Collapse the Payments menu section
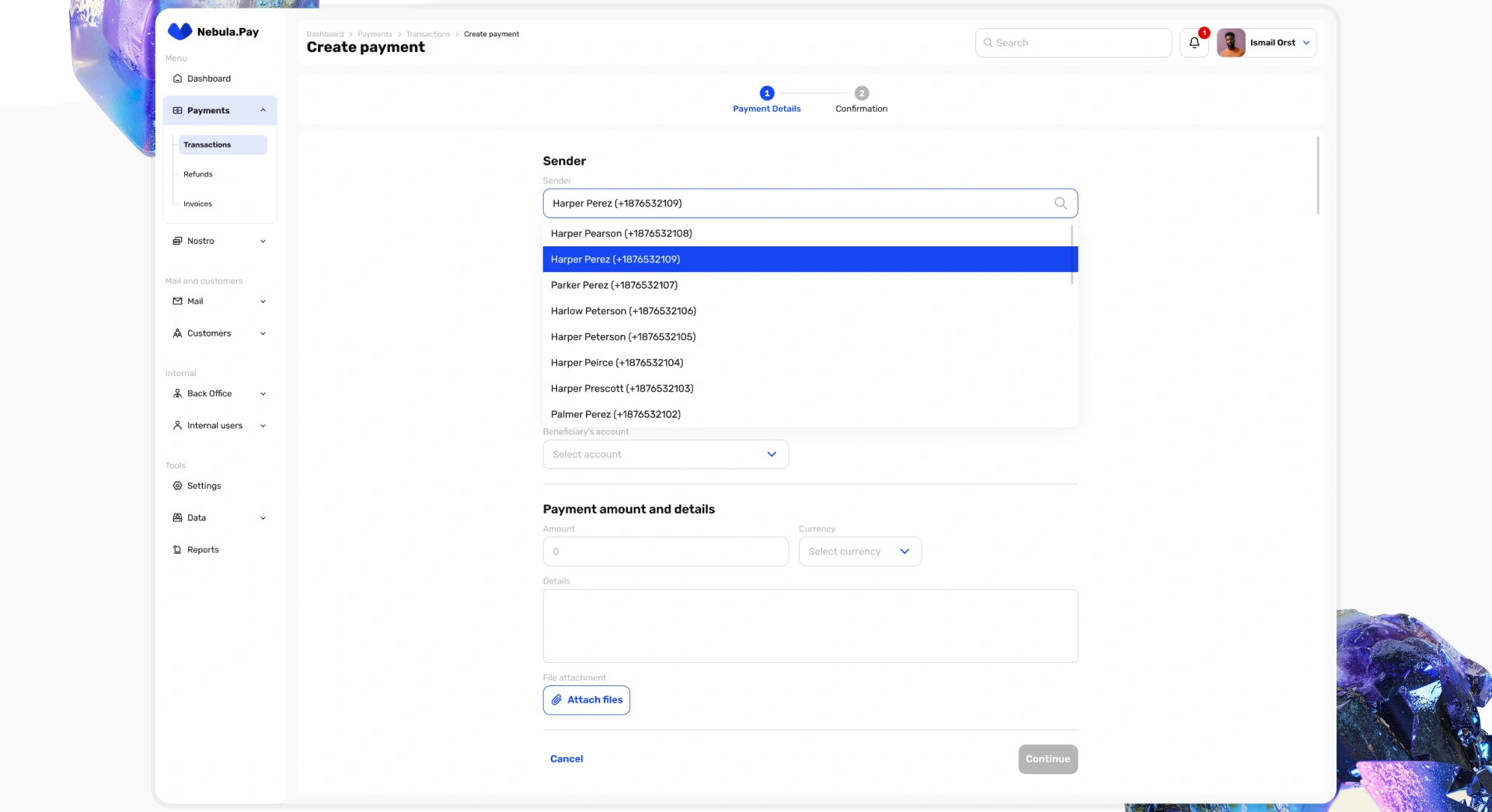This screenshot has height=812, width=1492. coord(263,110)
